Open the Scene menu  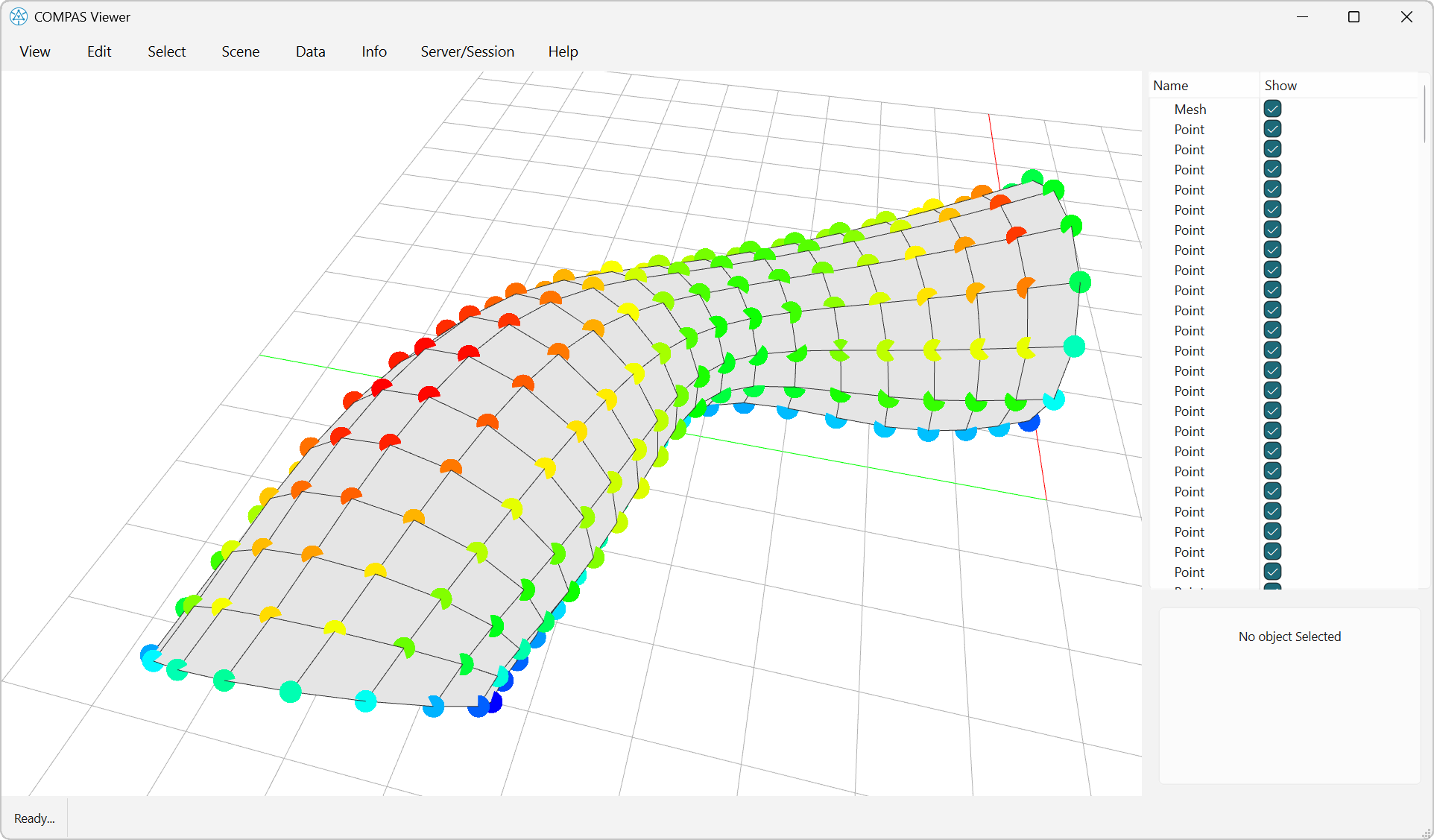(240, 51)
